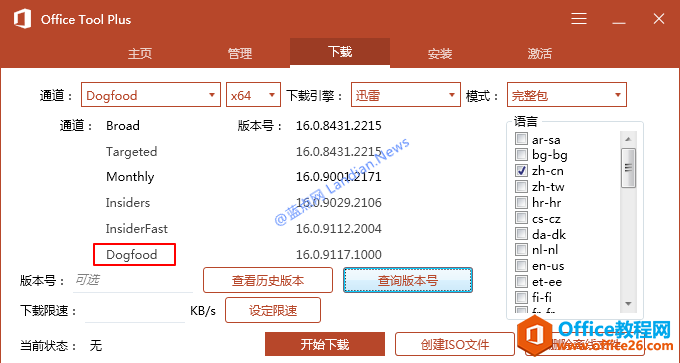
Task: Click version 16.0.9029.2106
Action: pos(339,203)
